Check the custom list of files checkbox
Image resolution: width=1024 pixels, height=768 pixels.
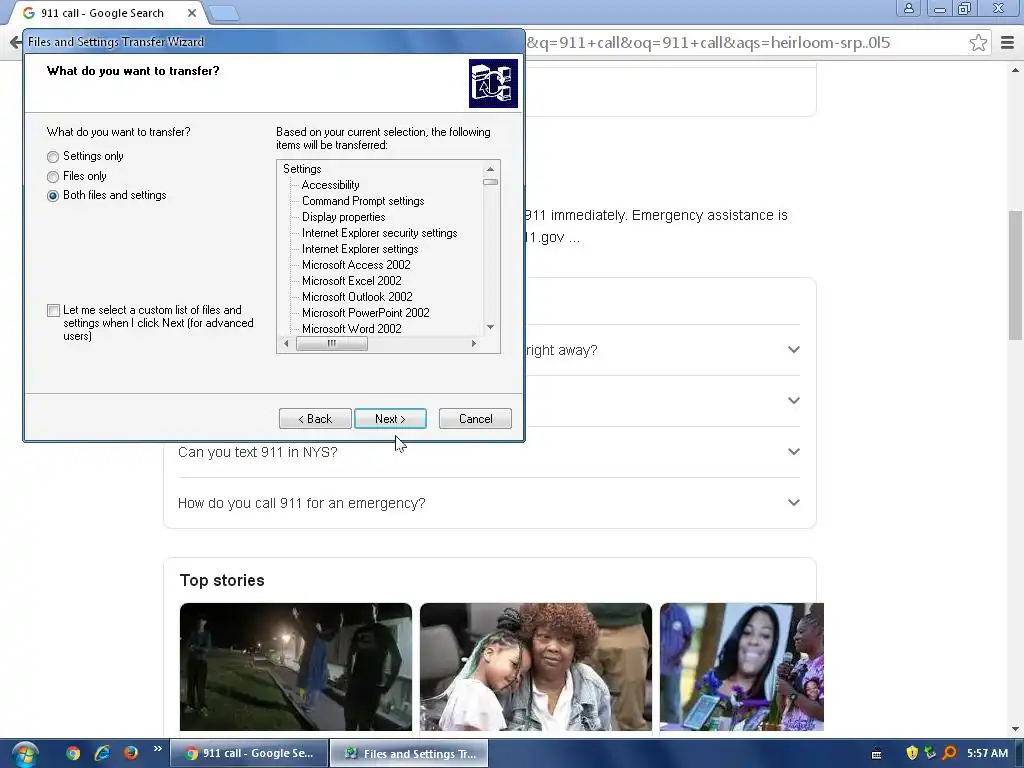[x=53, y=311]
